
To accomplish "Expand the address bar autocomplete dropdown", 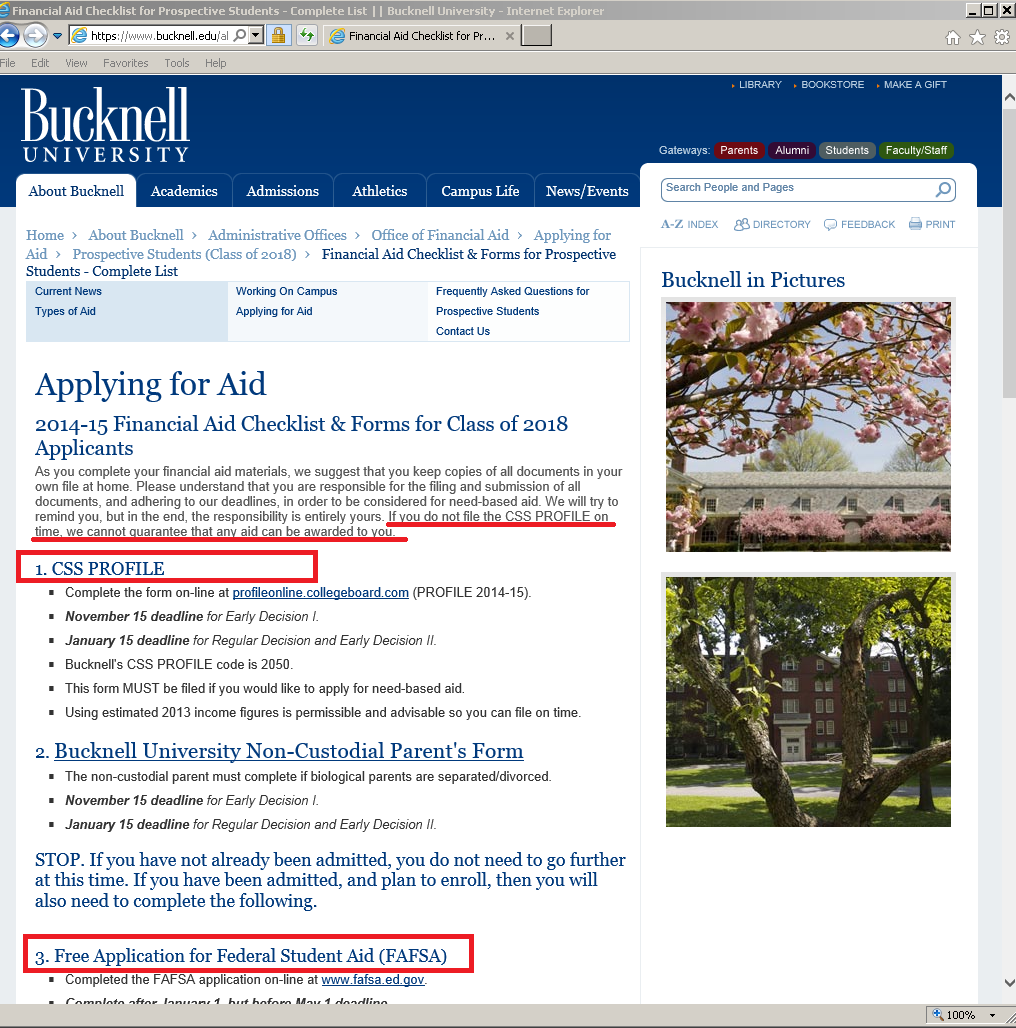I will pos(256,36).
